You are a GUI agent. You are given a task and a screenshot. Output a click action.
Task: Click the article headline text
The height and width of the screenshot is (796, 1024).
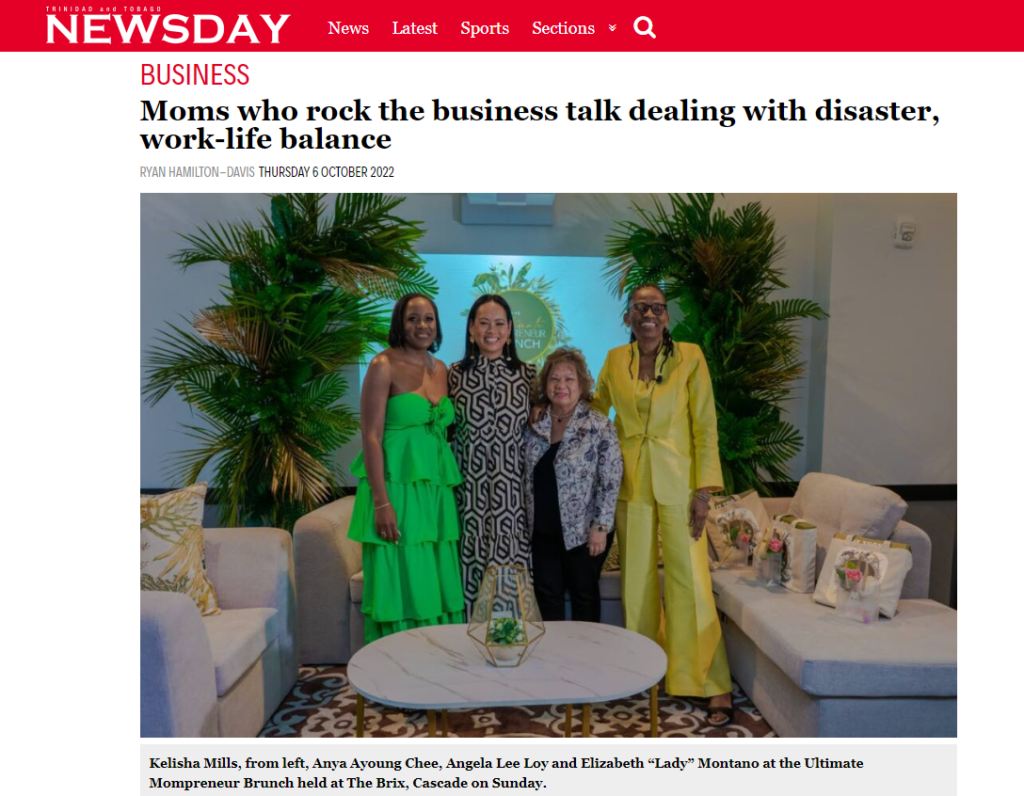pos(539,124)
